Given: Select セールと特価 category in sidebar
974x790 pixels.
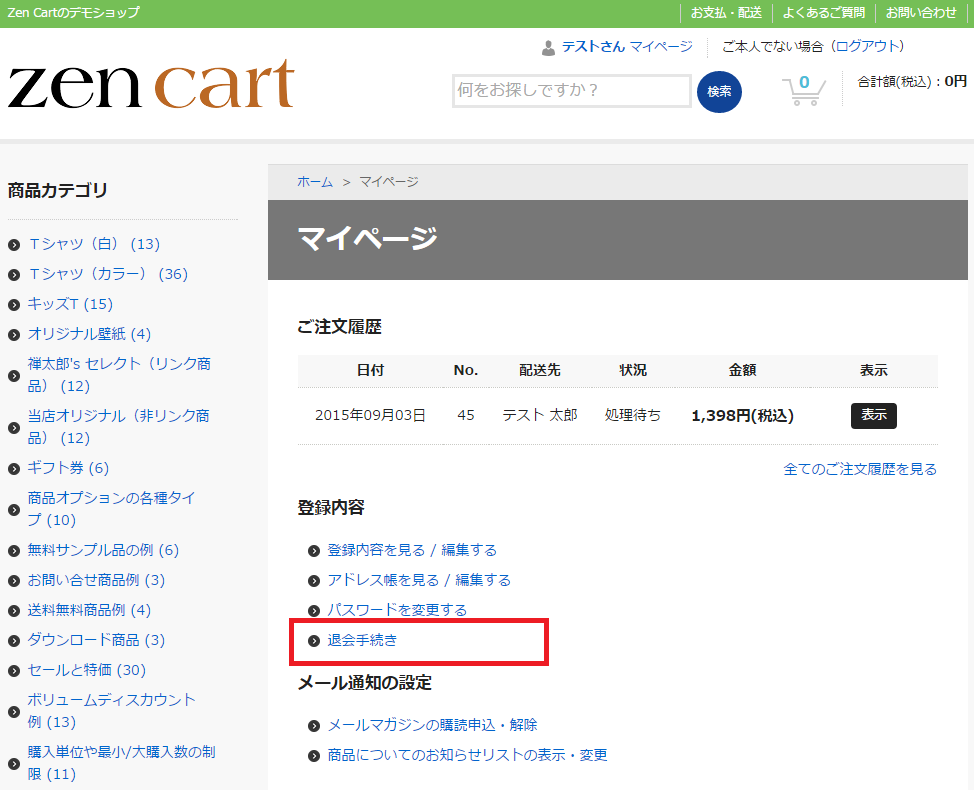Looking at the screenshot, I should [x=86, y=670].
